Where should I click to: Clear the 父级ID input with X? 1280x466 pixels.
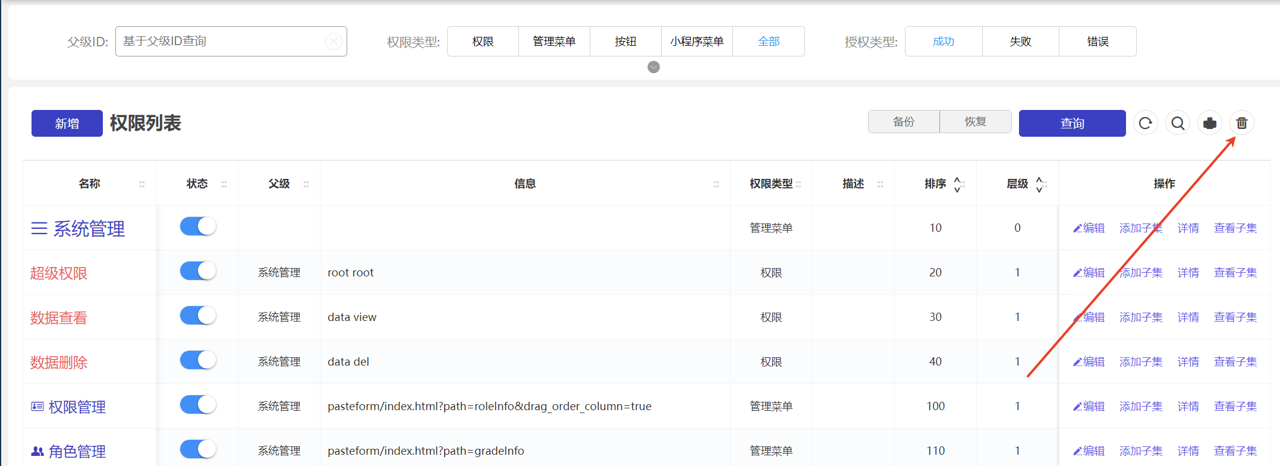click(x=333, y=41)
